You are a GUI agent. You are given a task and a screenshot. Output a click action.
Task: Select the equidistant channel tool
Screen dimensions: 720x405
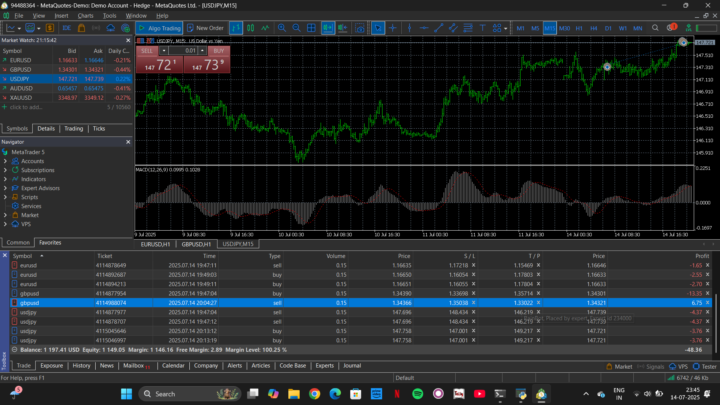453,28
